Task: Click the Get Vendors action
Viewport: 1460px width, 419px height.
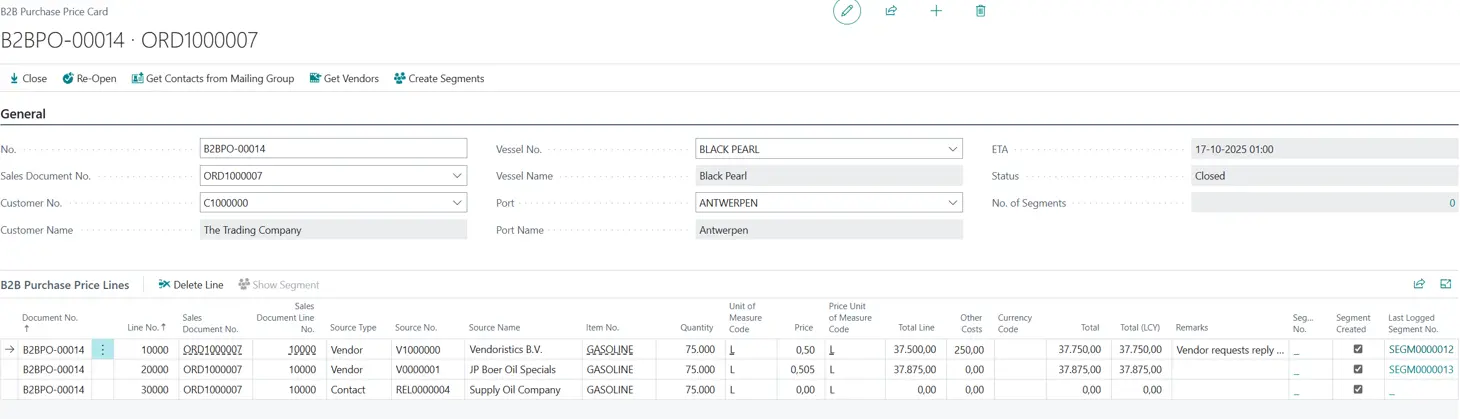Action: pos(343,78)
